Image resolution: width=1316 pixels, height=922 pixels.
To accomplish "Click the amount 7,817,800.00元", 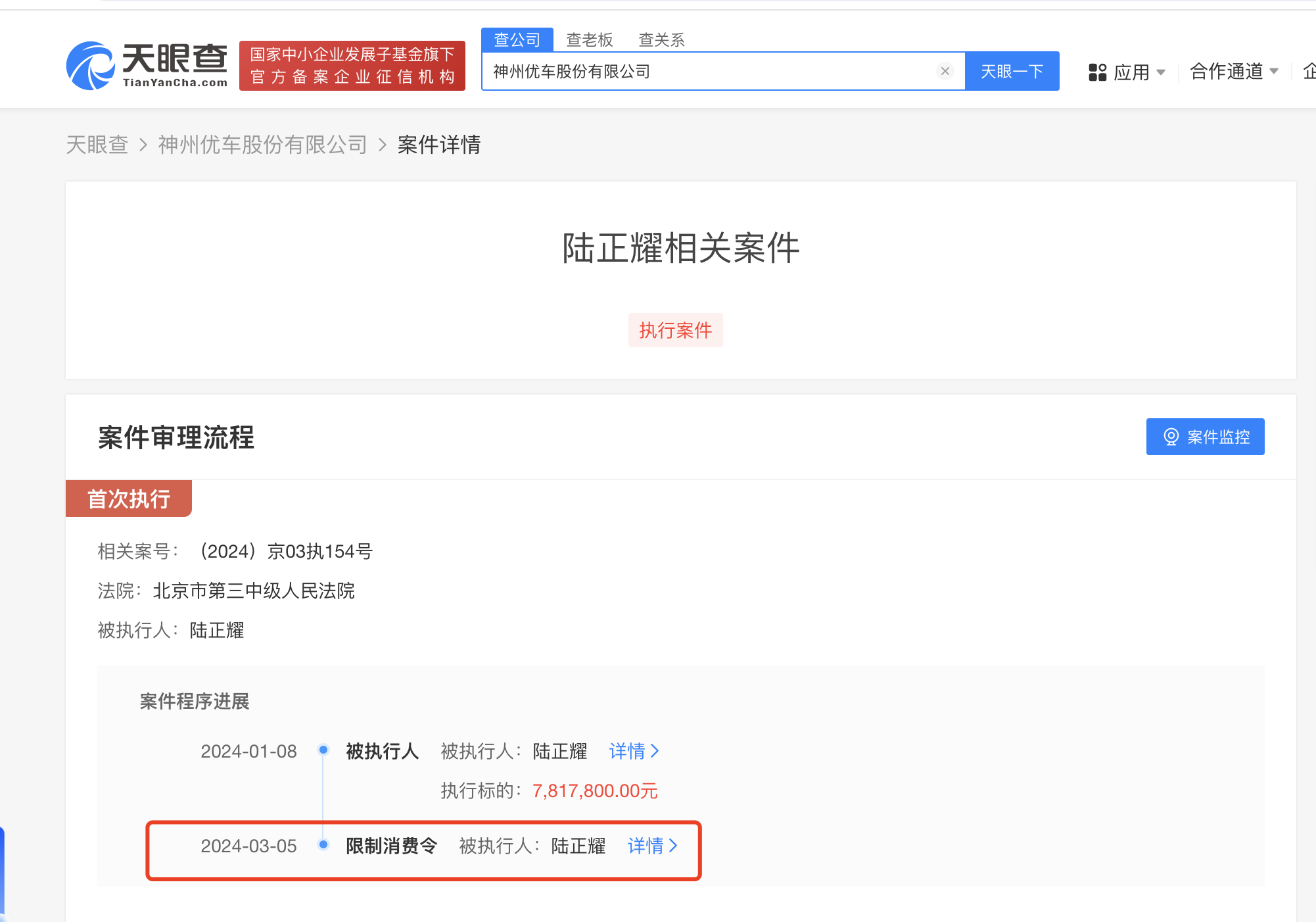I will point(595,790).
